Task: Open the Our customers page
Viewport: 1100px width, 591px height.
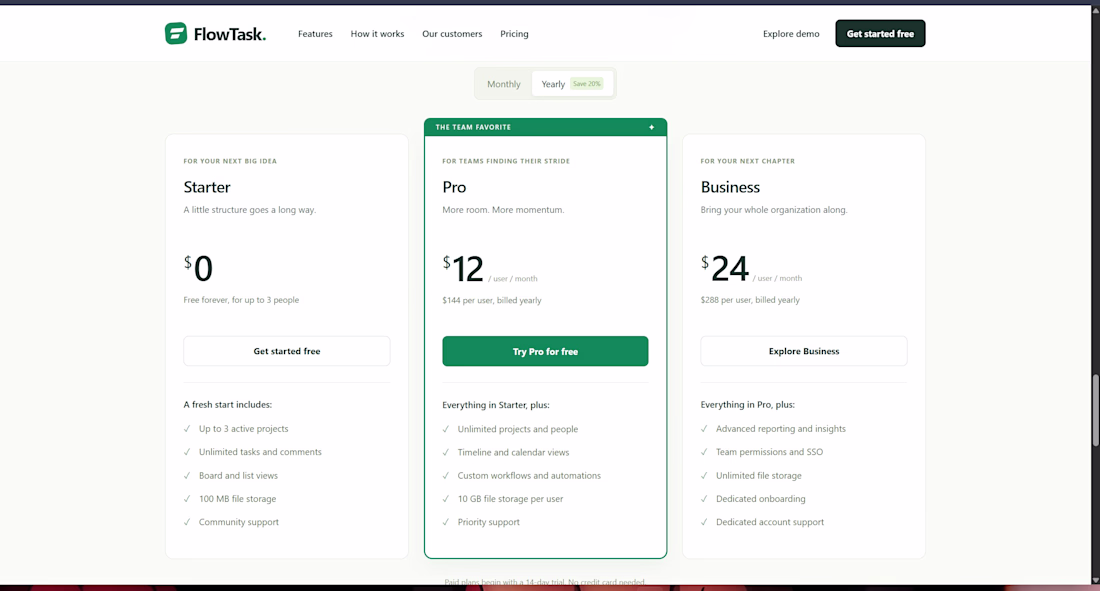Action: (x=452, y=34)
